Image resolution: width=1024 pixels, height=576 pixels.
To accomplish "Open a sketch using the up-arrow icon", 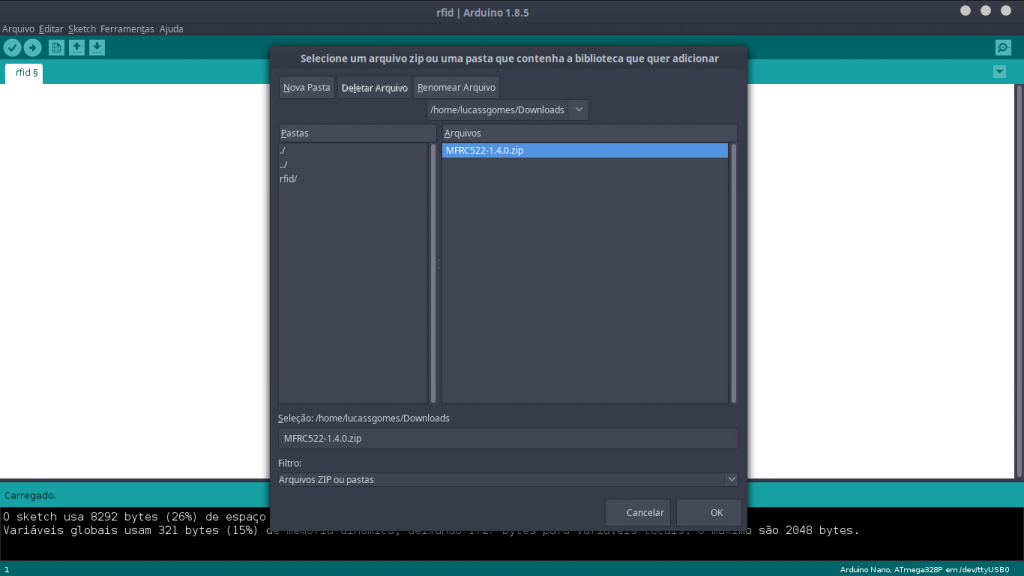I will (x=76, y=47).
